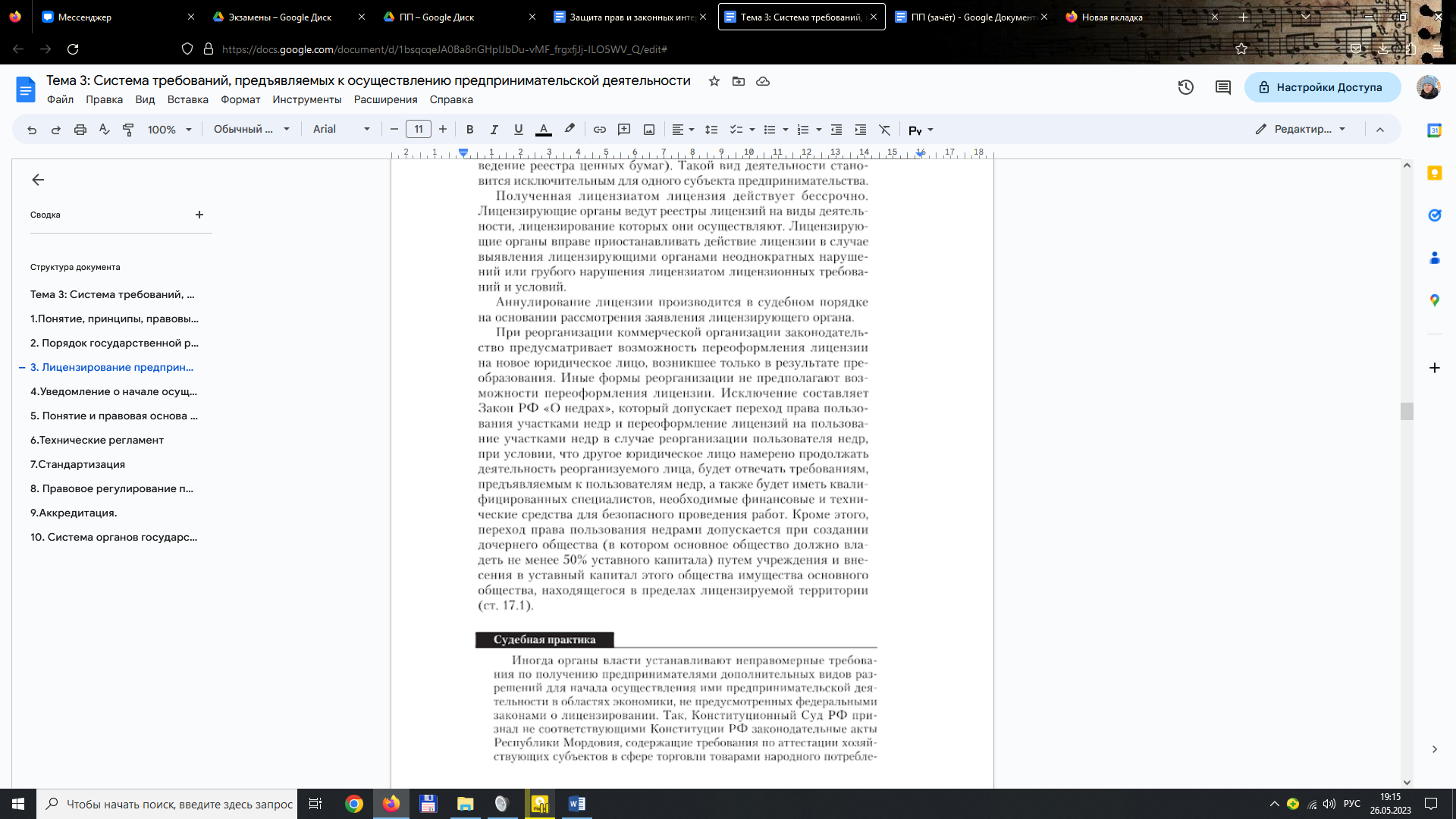Open Google Keep side panel

[x=1435, y=173]
